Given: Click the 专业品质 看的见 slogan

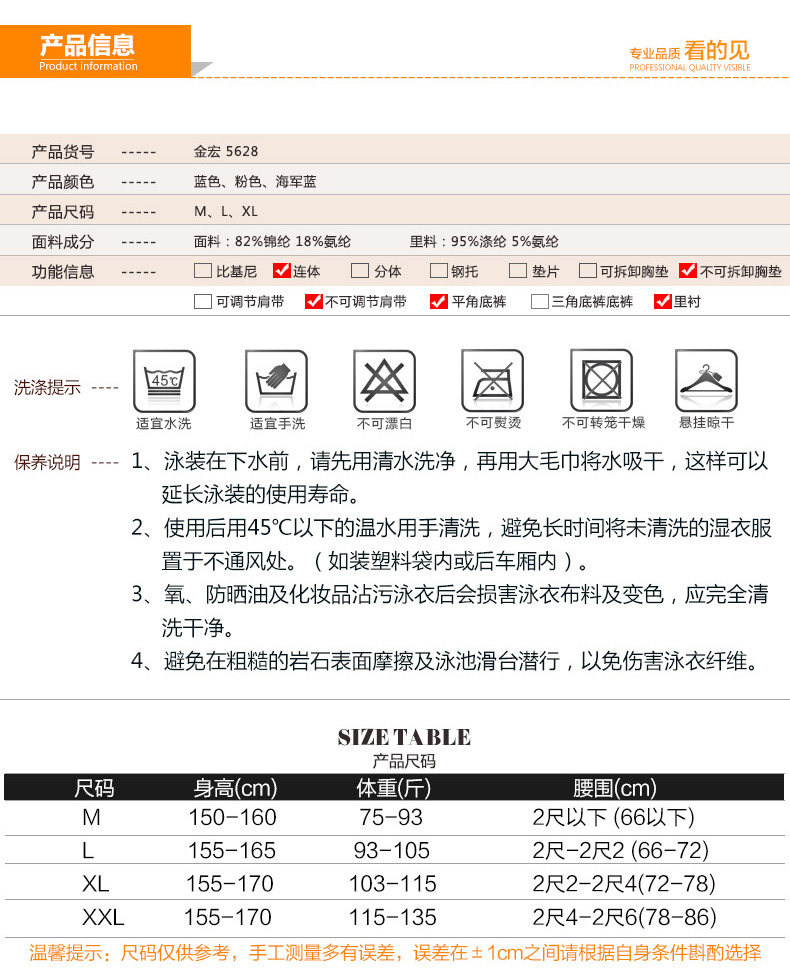Looking at the screenshot, I should 689,55.
